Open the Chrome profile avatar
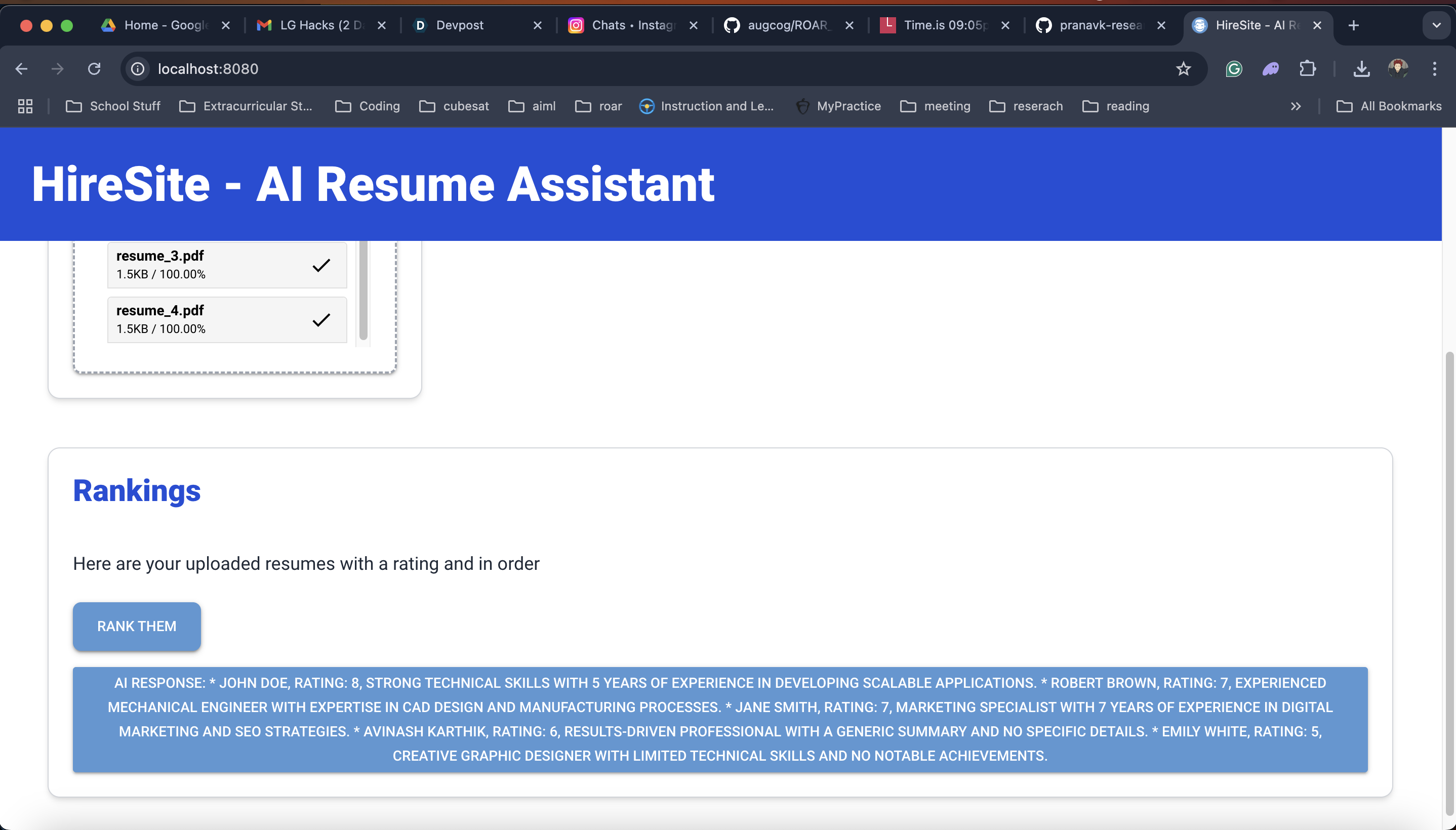 pos(1398,69)
